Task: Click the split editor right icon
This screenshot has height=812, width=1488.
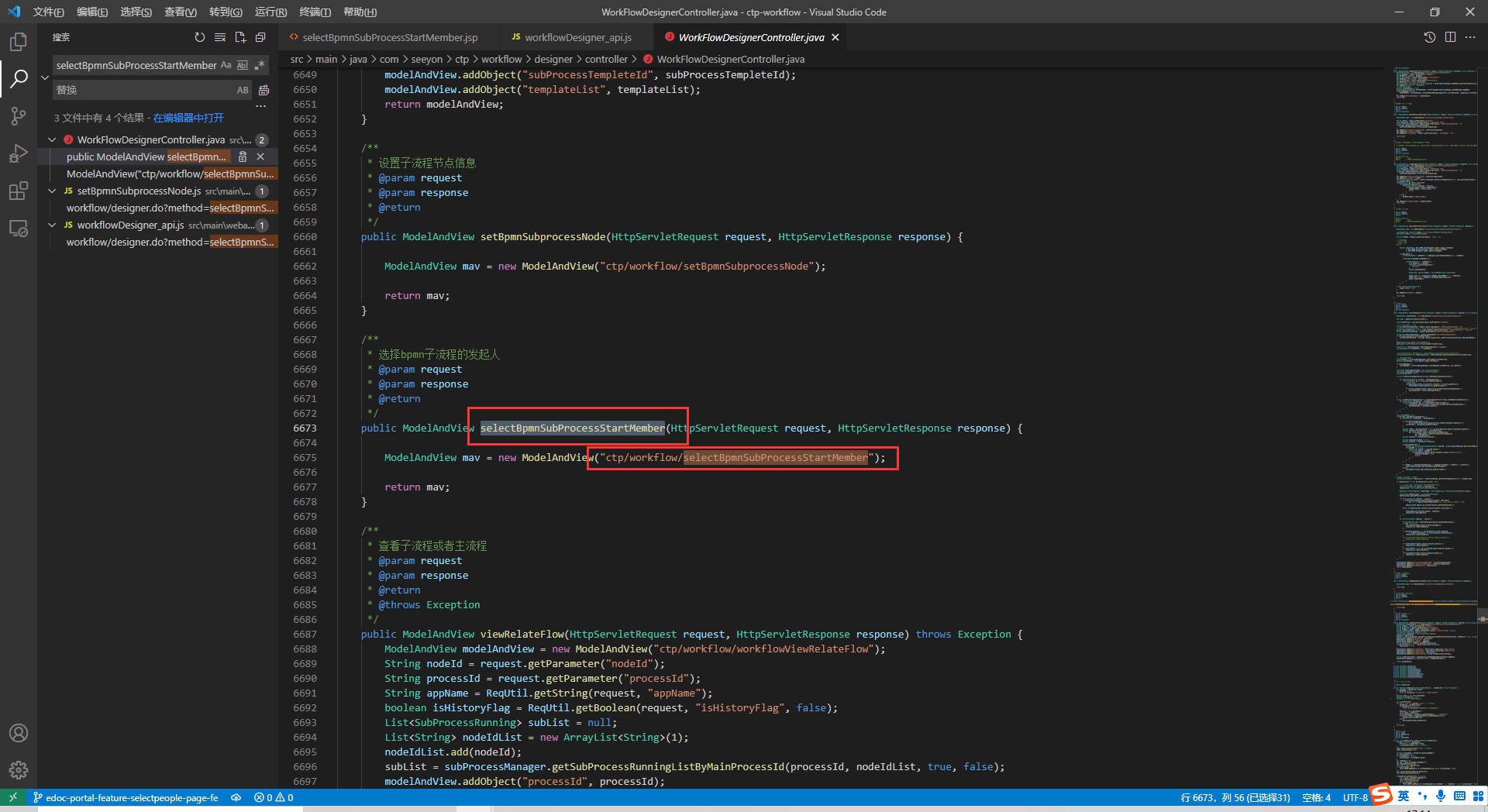Action: pos(1450,37)
